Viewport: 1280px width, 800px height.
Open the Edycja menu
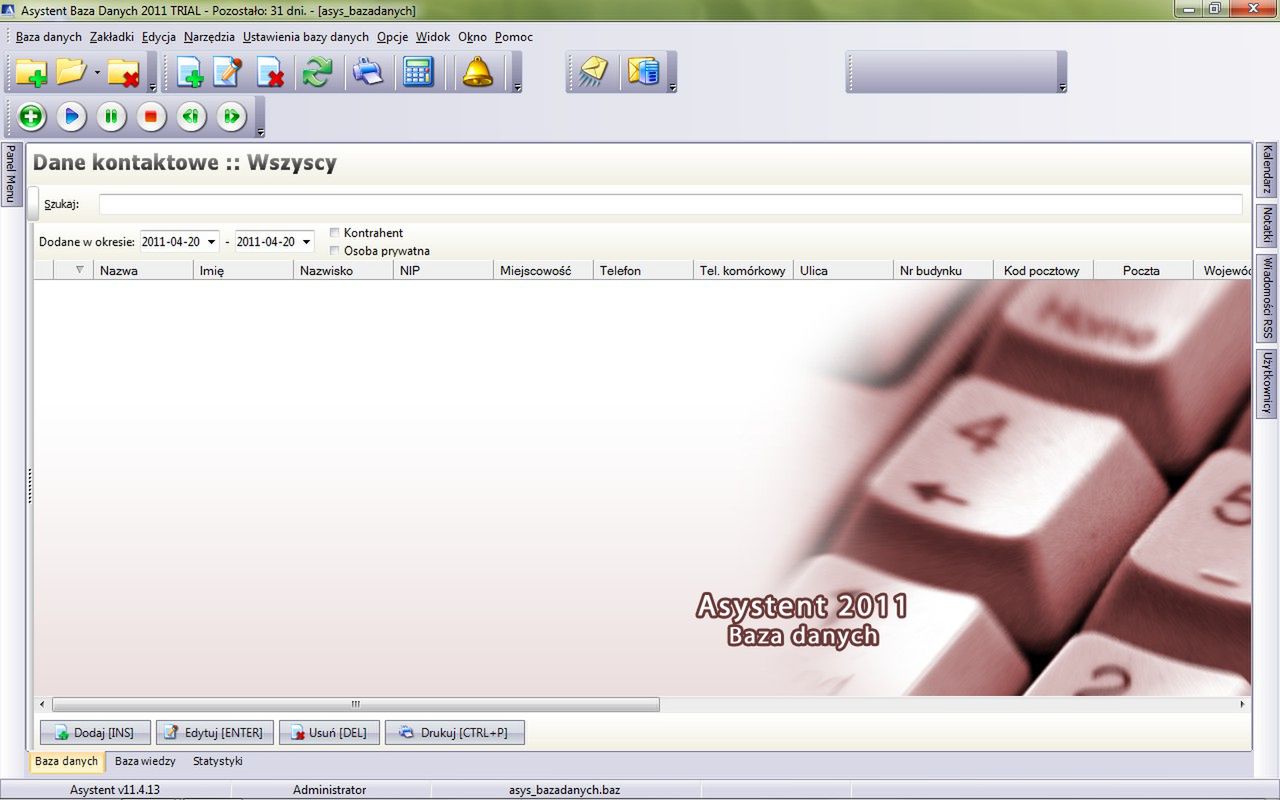(x=159, y=37)
